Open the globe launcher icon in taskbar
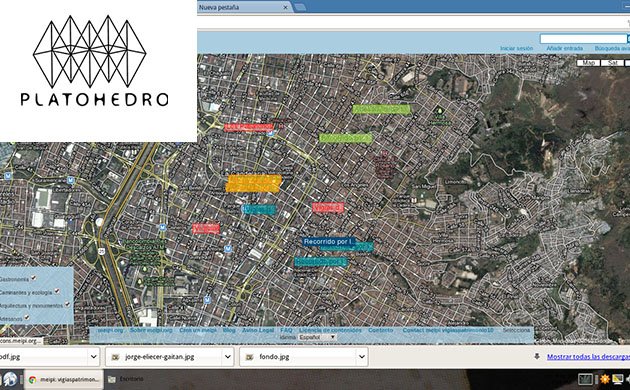 (10, 380)
